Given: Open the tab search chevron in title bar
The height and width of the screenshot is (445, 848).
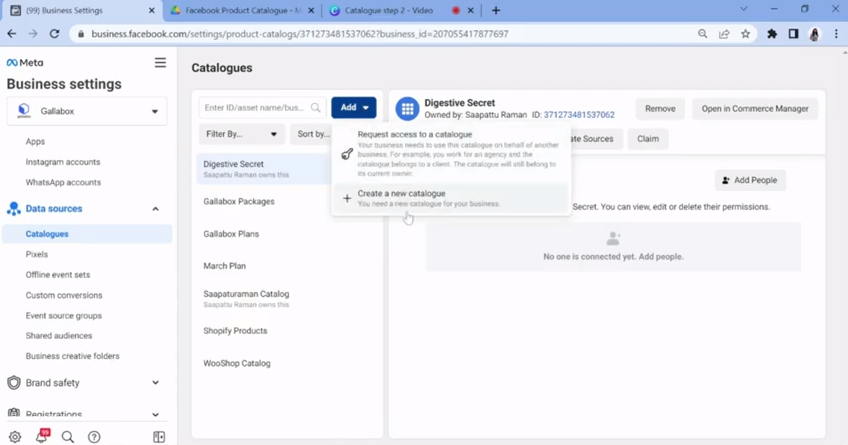Looking at the screenshot, I should coord(744,9).
